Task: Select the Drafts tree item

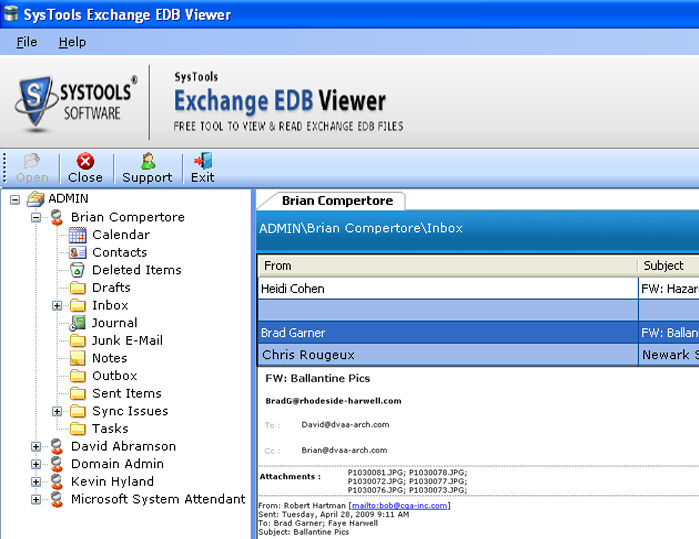Action: [111, 288]
